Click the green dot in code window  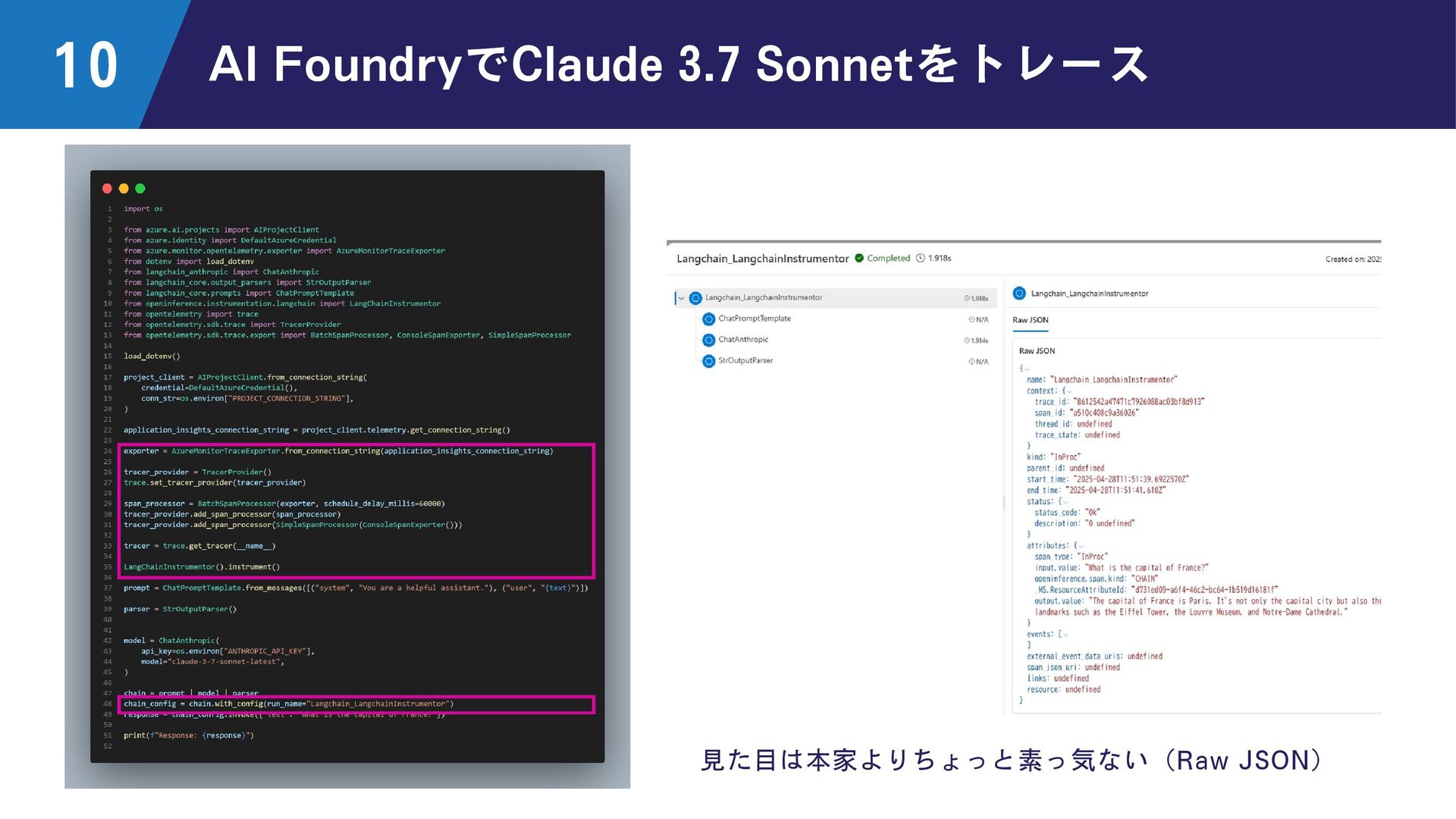(140, 189)
